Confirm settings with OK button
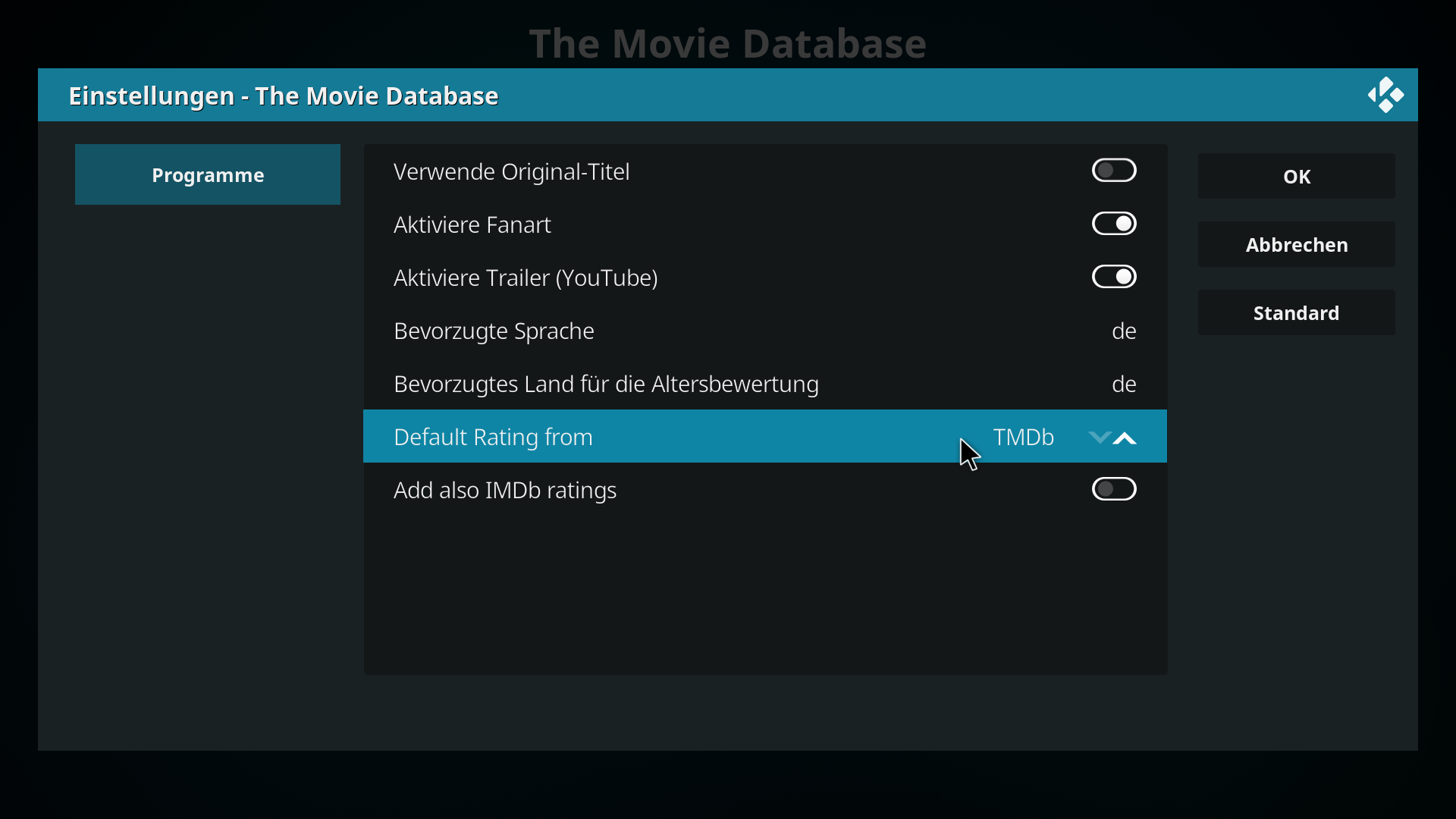 tap(1297, 176)
